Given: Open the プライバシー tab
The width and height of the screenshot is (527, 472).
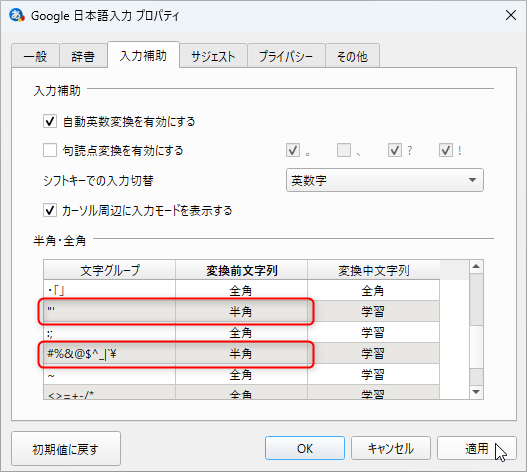Looking at the screenshot, I should [286, 56].
